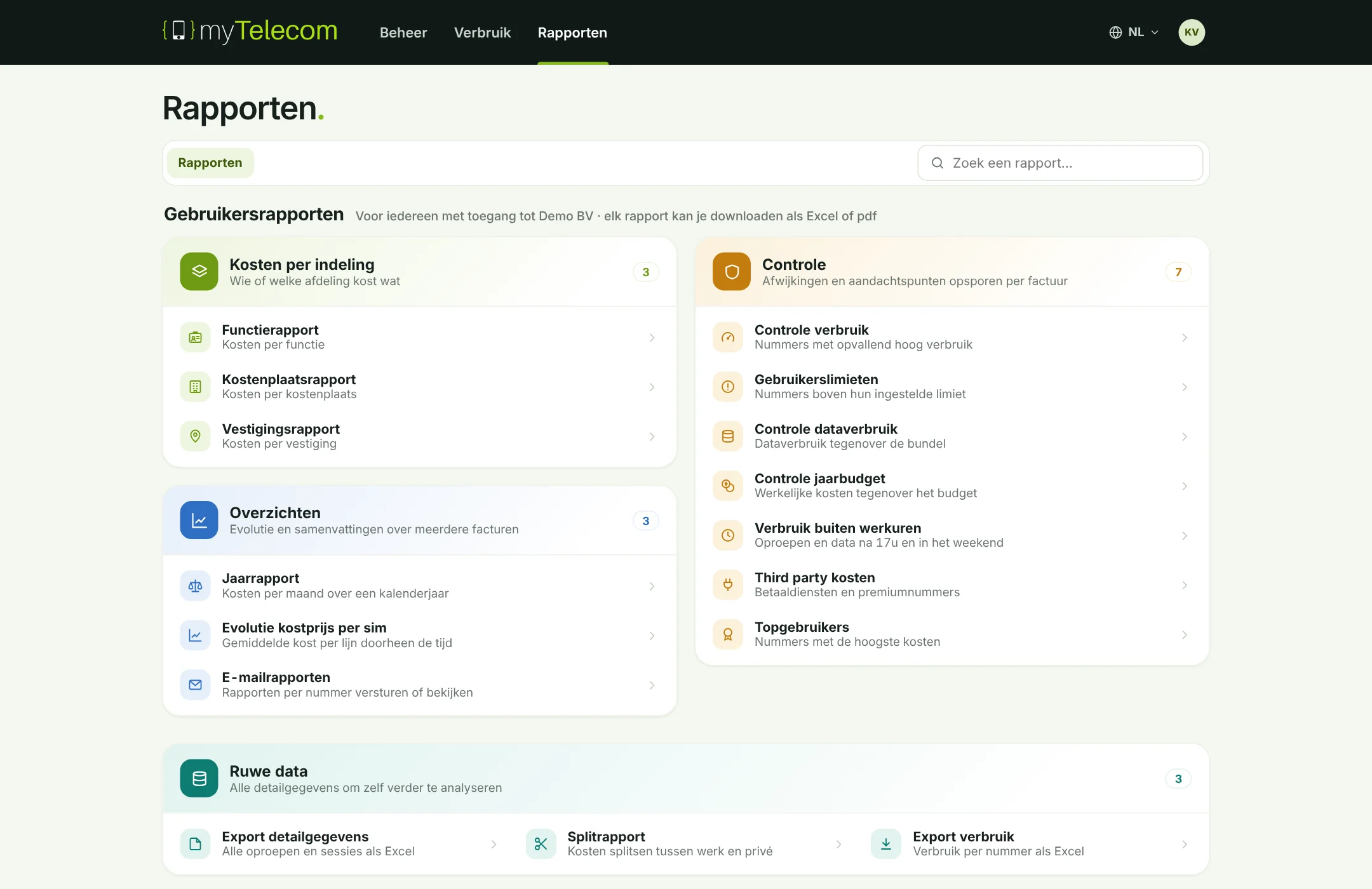Screen dimensions: 1372x889
Task: Go to the Beheer menu
Action: (x=403, y=32)
